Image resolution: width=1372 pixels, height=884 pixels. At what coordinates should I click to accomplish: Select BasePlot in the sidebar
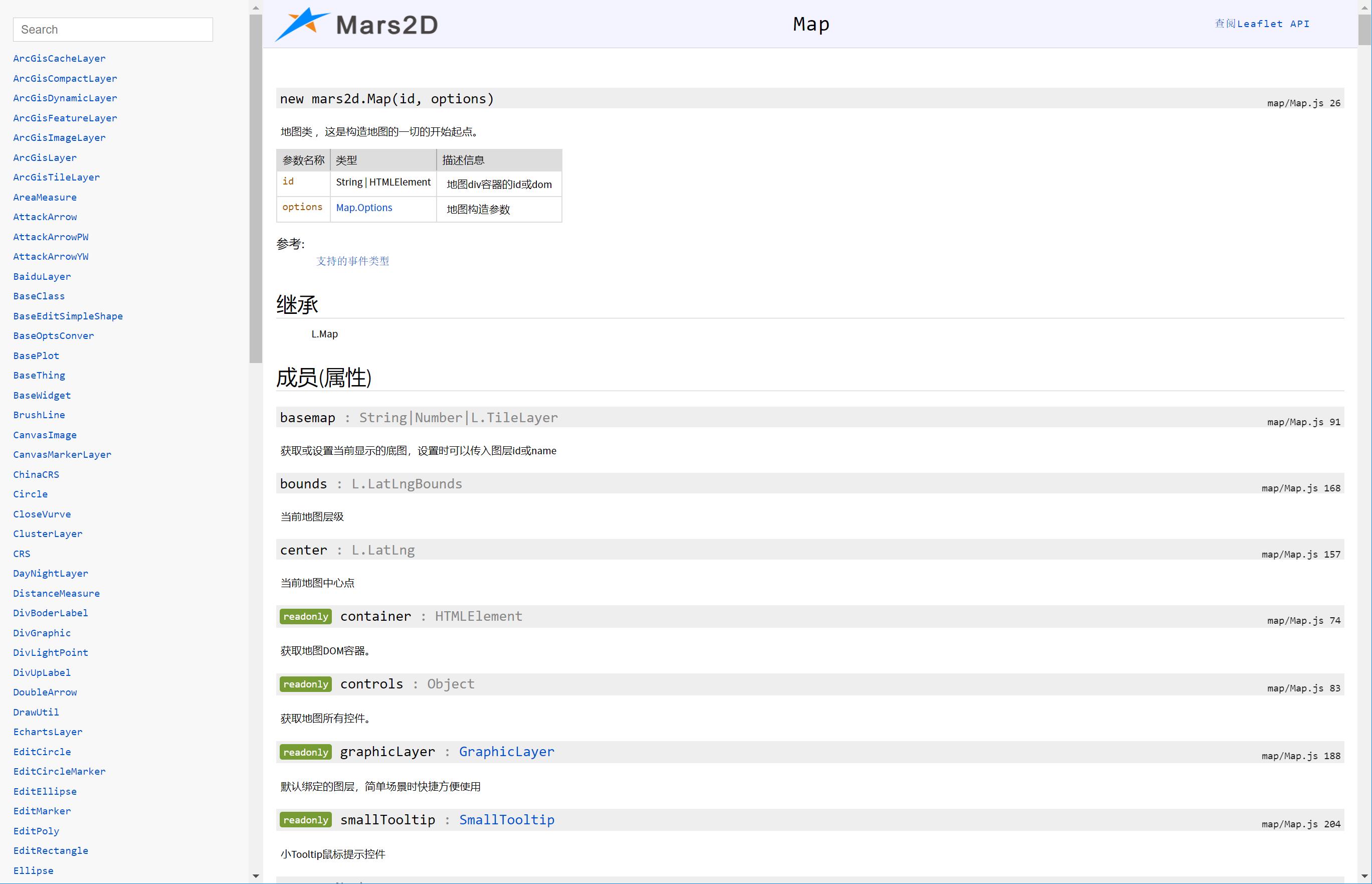tap(36, 356)
